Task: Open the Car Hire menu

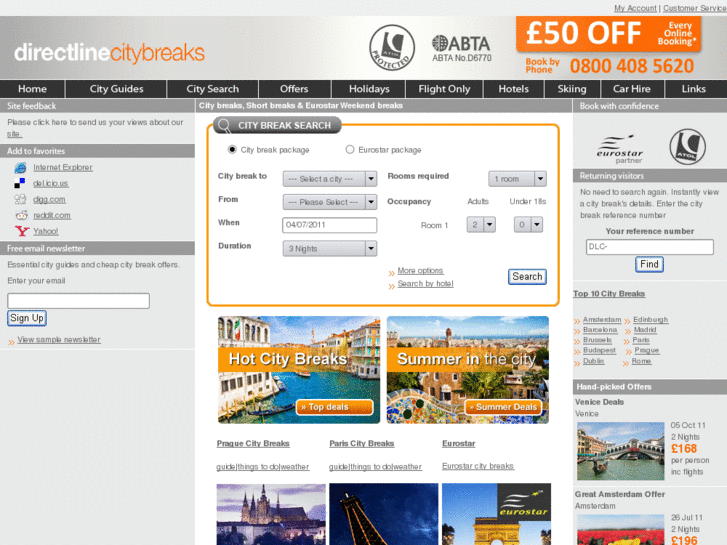Action: click(632, 89)
